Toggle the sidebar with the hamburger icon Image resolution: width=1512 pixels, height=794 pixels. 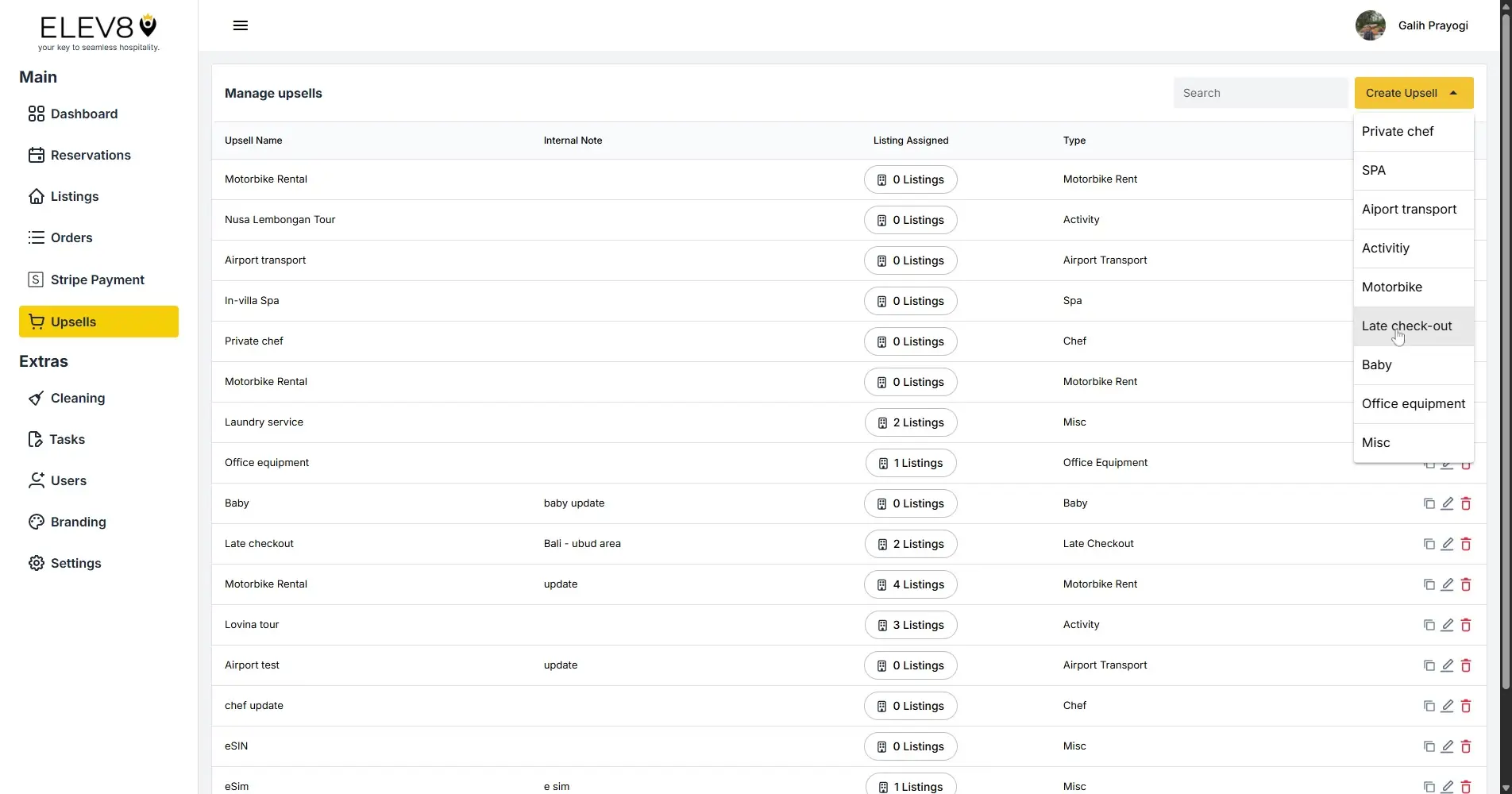tap(240, 25)
